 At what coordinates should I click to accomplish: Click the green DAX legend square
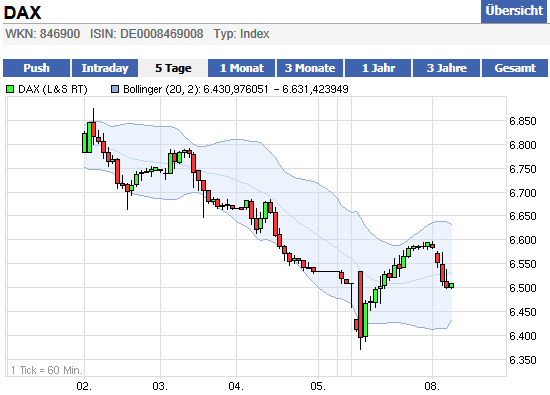pyautogui.click(x=10, y=89)
